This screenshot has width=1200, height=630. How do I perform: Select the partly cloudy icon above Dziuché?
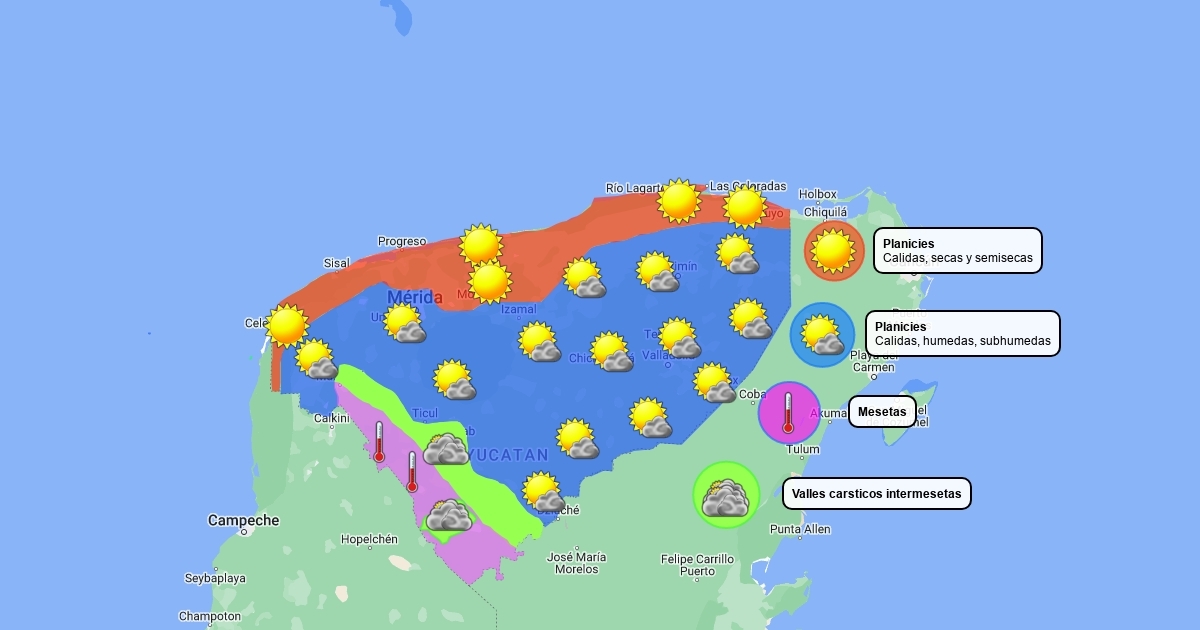pos(544,492)
